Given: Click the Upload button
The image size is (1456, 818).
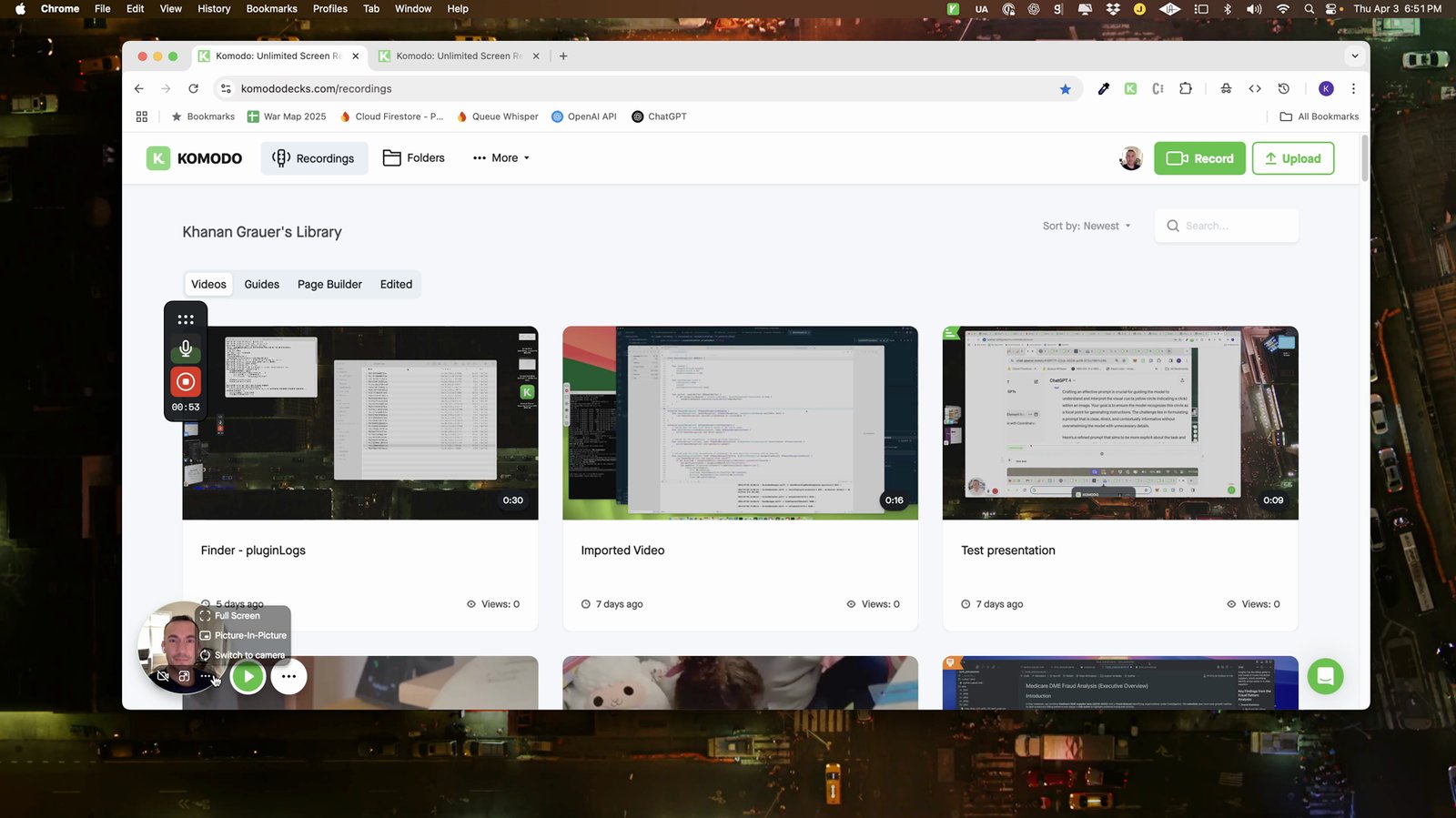Looking at the screenshot, I should (x=1293, y=158).
